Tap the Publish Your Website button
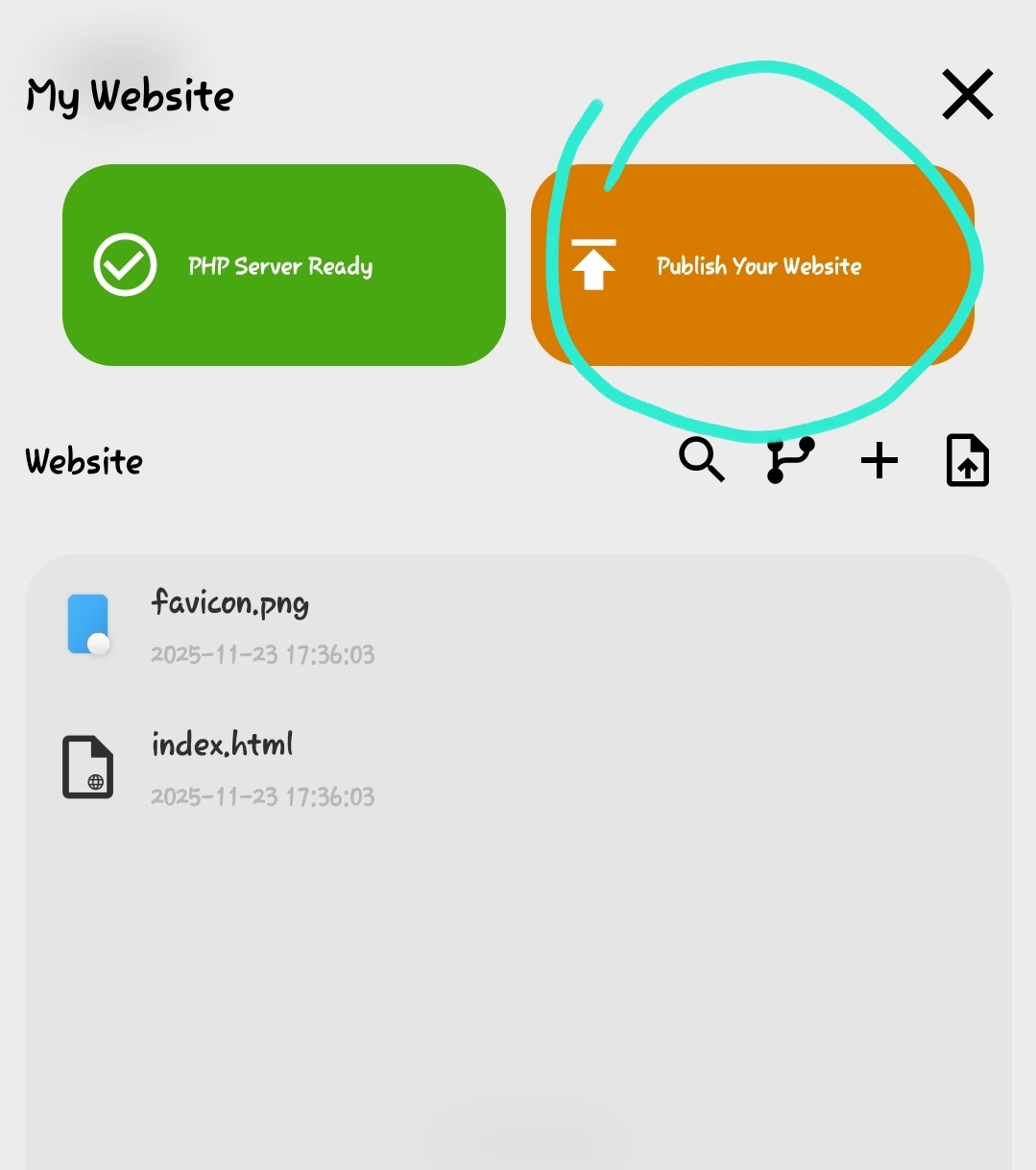1036x1170 pixels. pyautogui.click(x=753, y=265)
